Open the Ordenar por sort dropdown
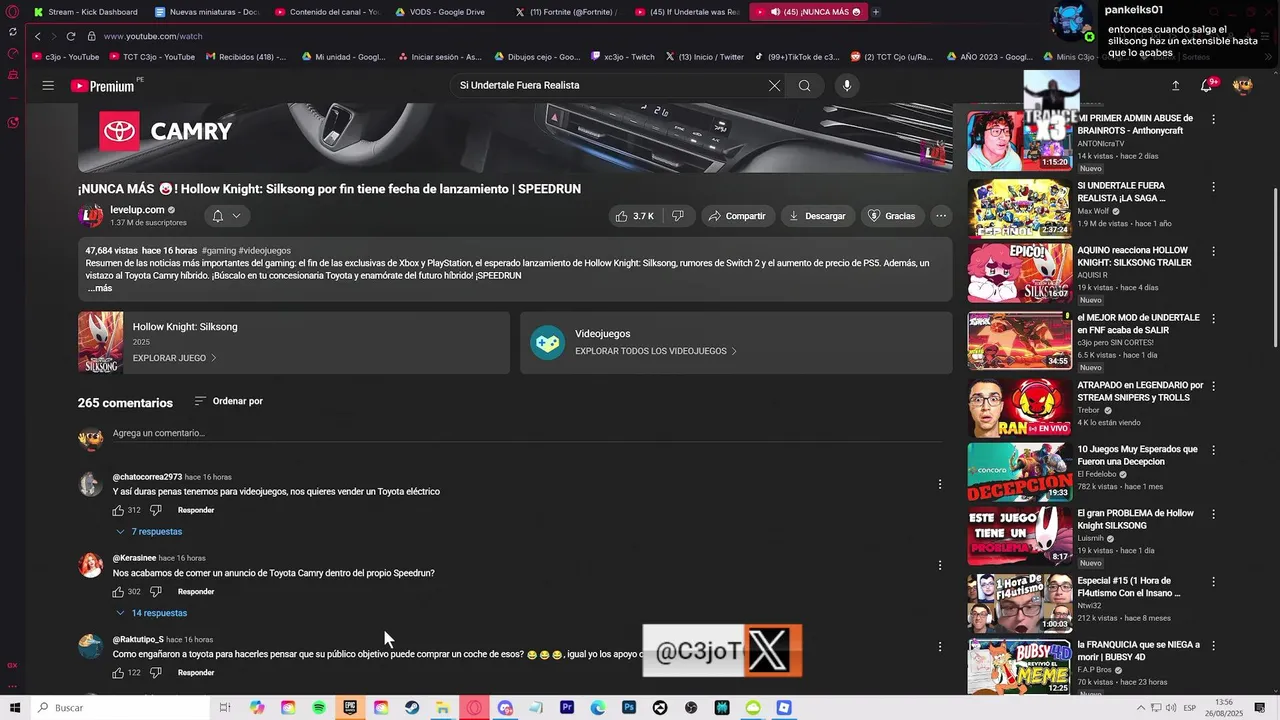1280x720 pixels. pos(228,401)
